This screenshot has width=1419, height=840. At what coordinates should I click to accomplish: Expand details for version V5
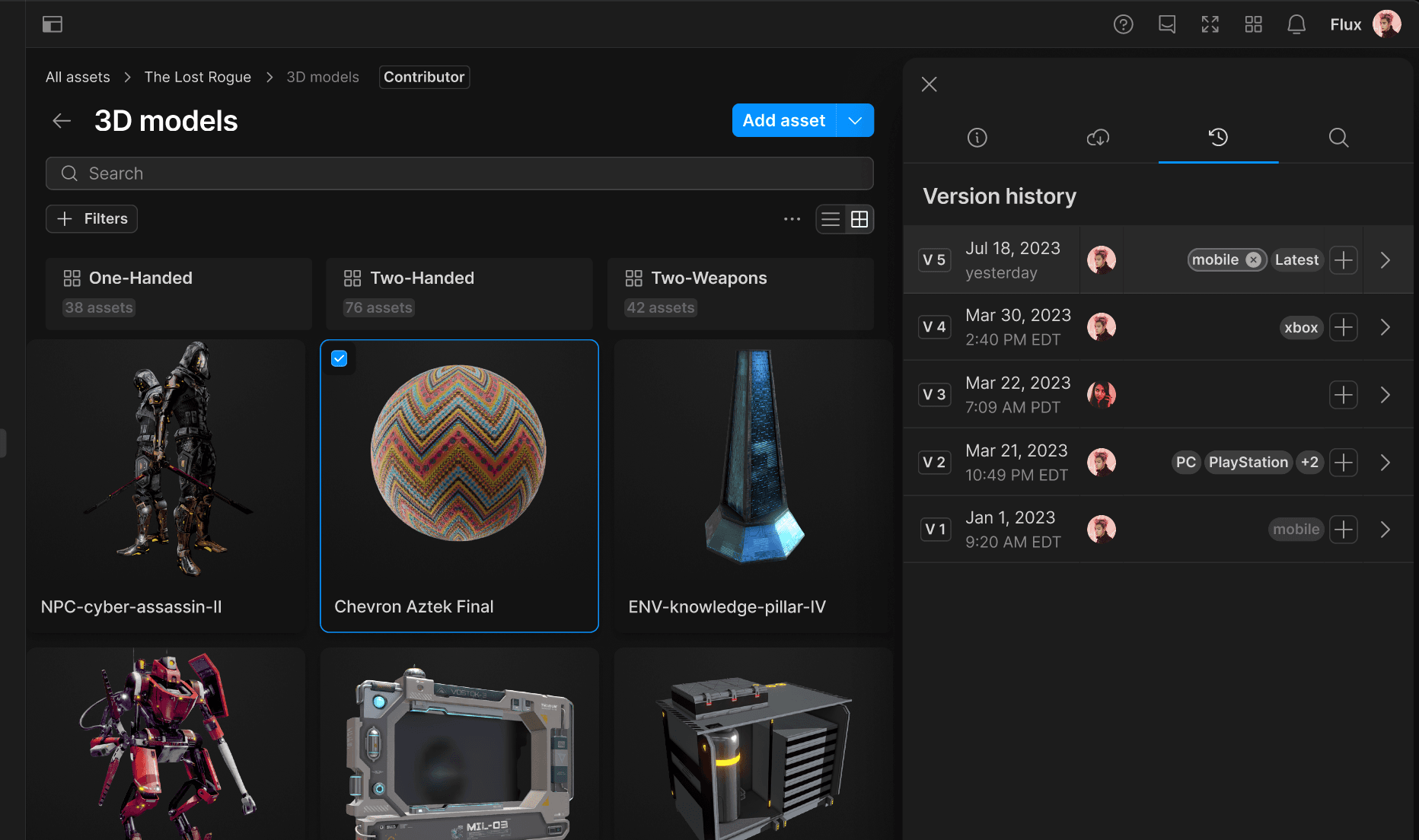1386,259
